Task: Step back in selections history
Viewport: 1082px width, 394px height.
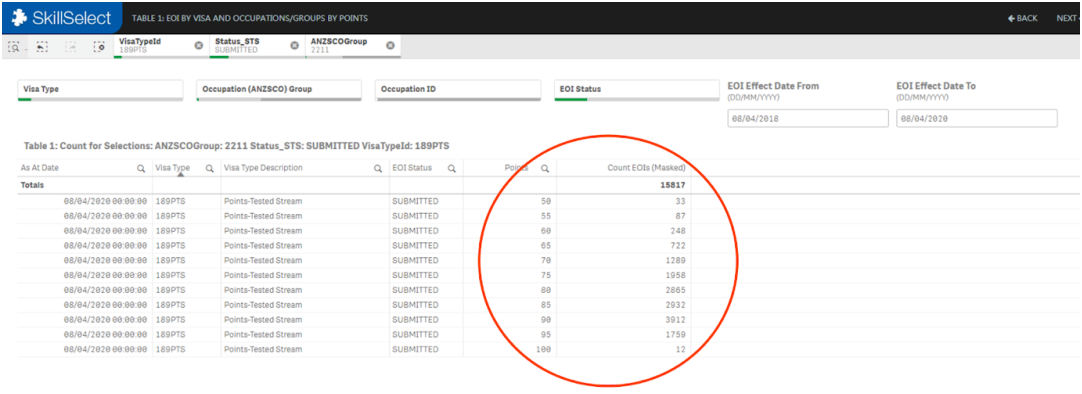Action: coord(42,47)
